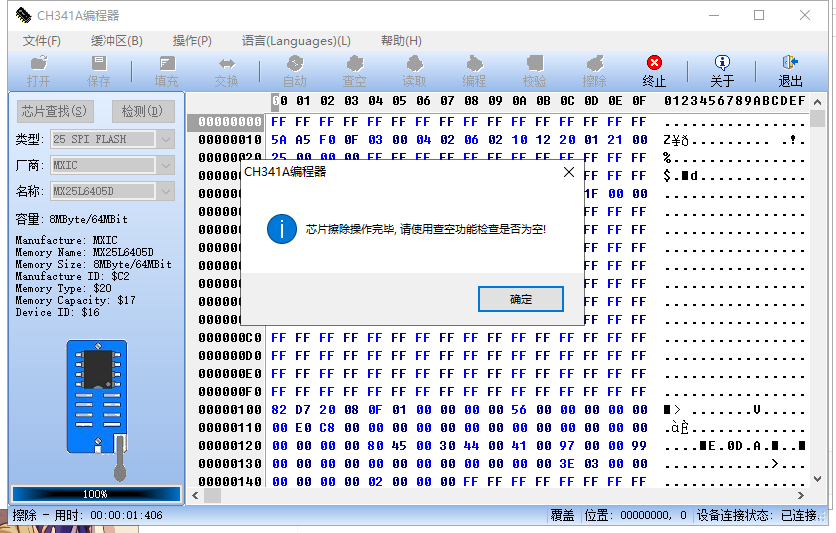
Task: Click the hex view scroll down arrow
Action: coord(817,479)
